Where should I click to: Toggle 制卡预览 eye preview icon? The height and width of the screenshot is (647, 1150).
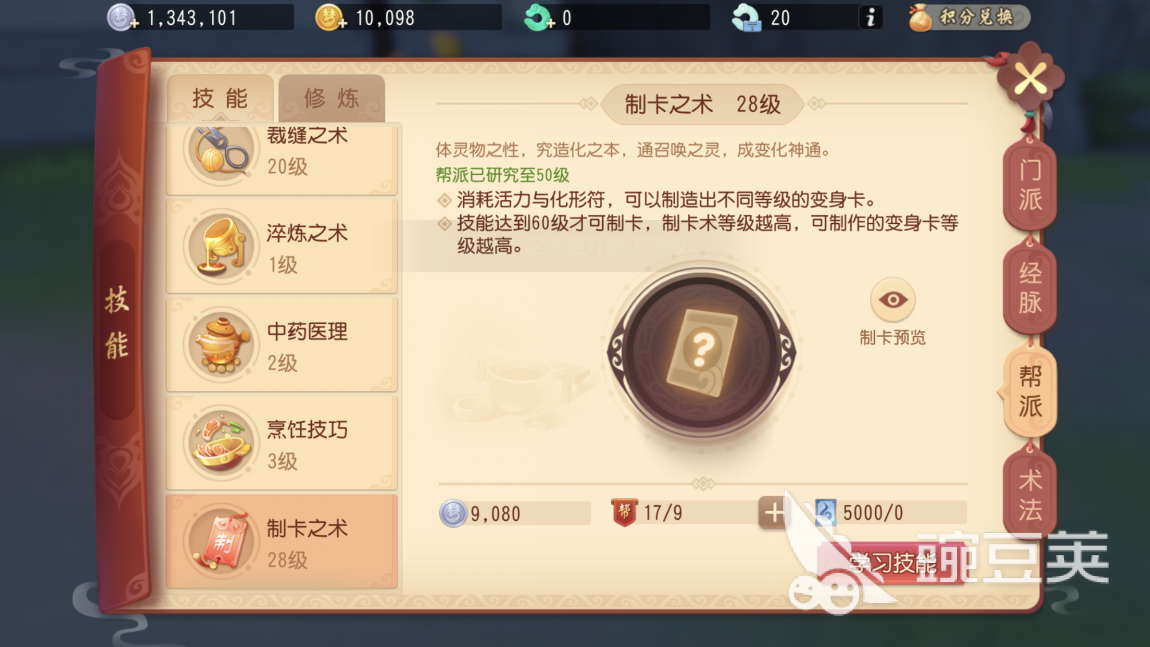(x=893, y=300)
